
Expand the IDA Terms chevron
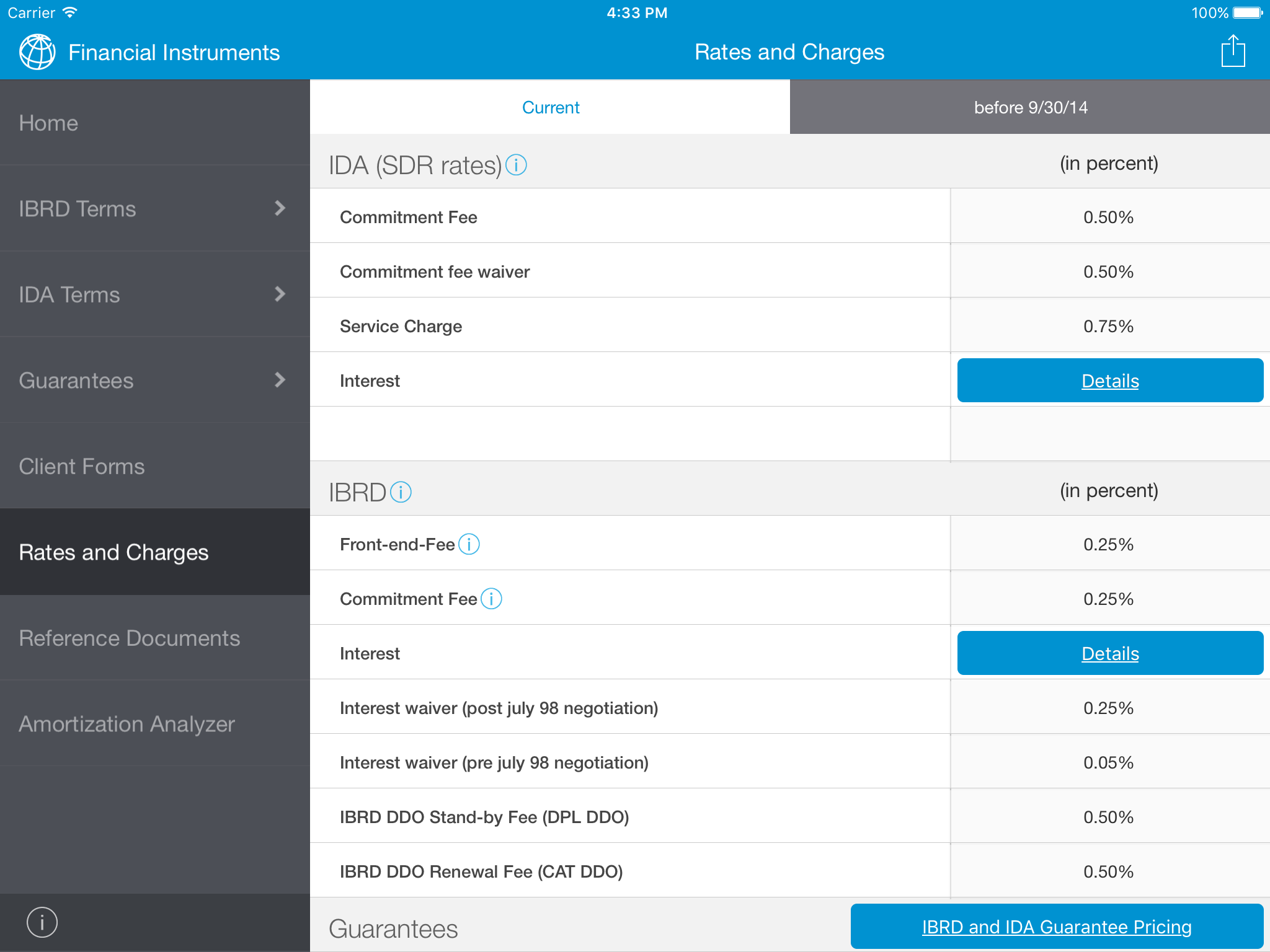click(x=280, y=294)
